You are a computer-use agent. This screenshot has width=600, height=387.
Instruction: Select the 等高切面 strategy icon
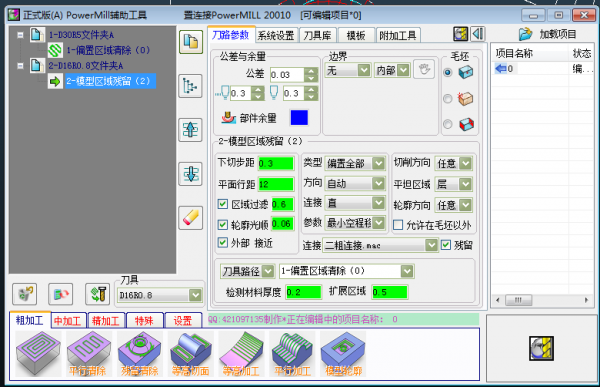[x=190, y=353]
